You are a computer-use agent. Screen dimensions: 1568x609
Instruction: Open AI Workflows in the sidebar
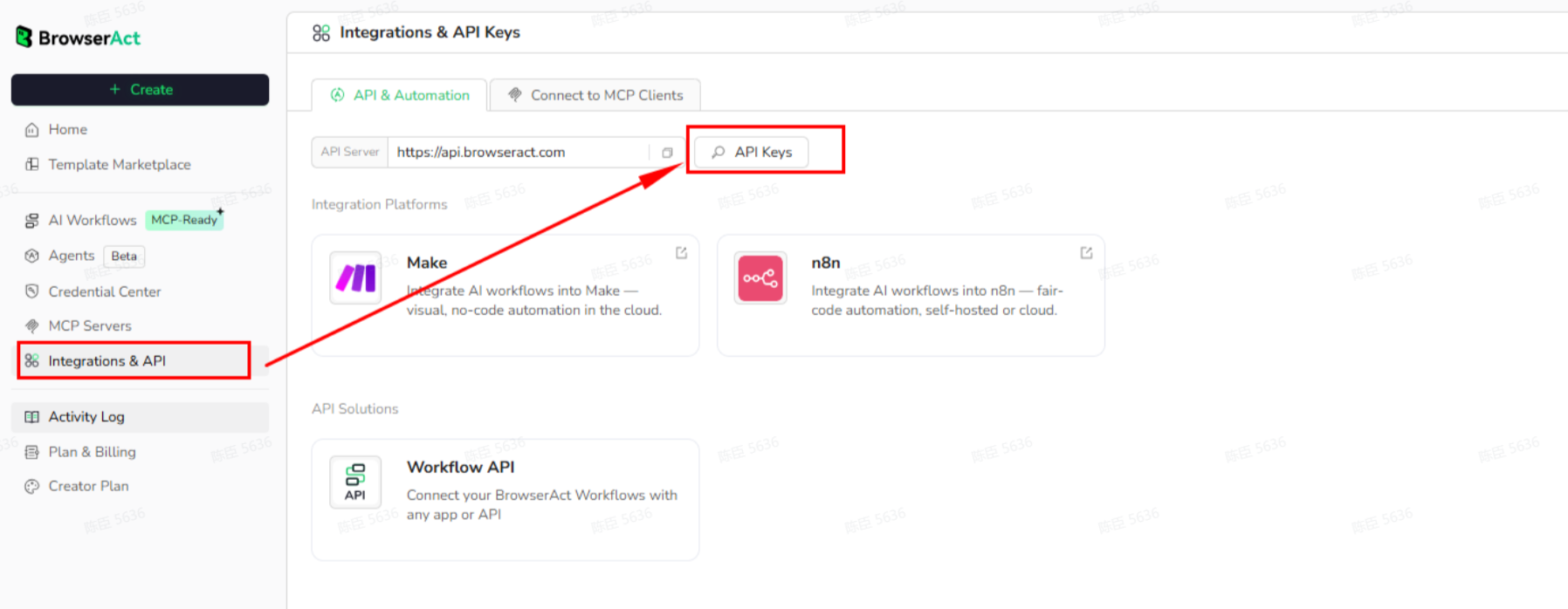coord(92,221)
